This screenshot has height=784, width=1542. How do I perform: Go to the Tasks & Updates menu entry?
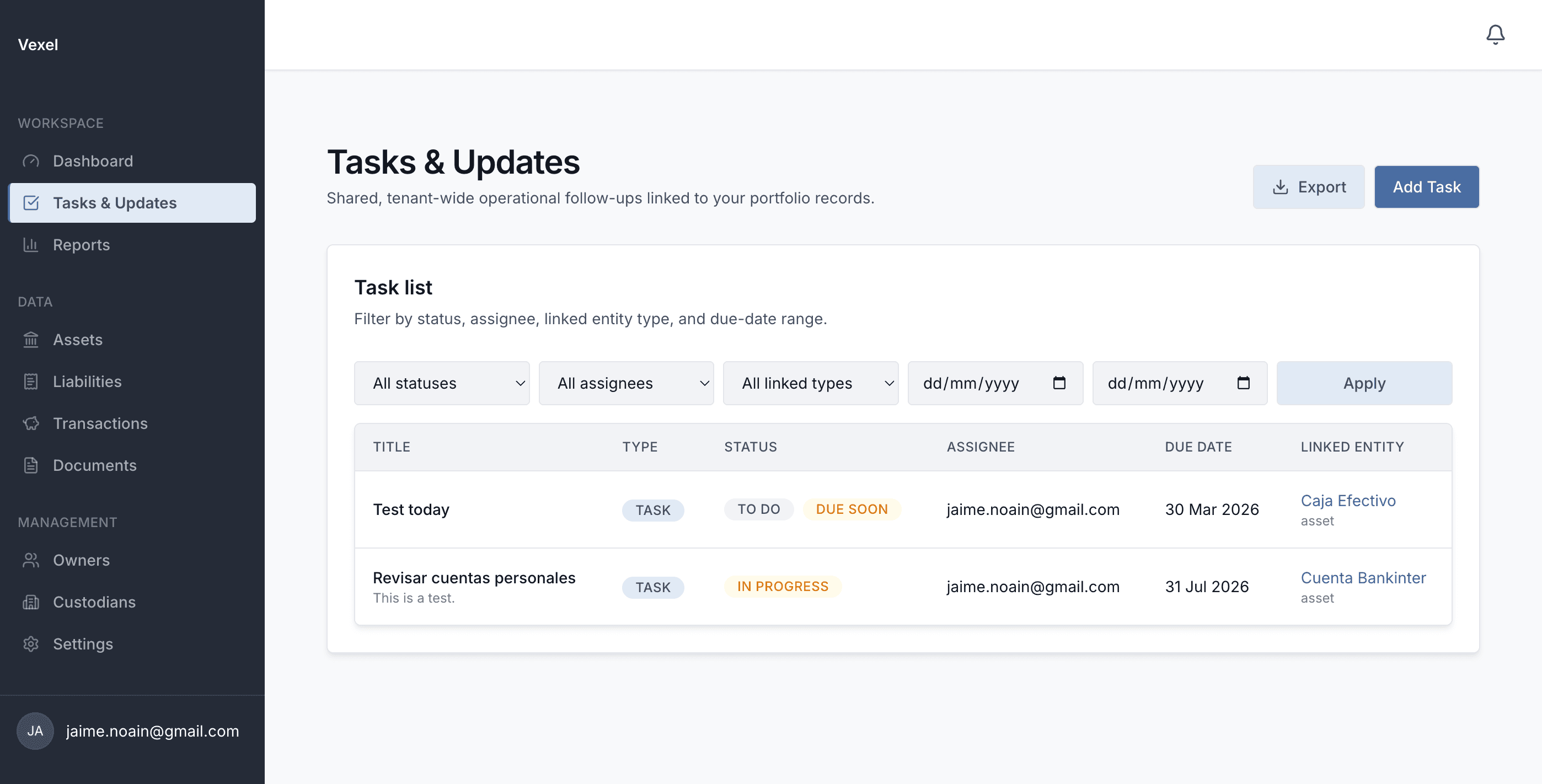click(115, 202)
